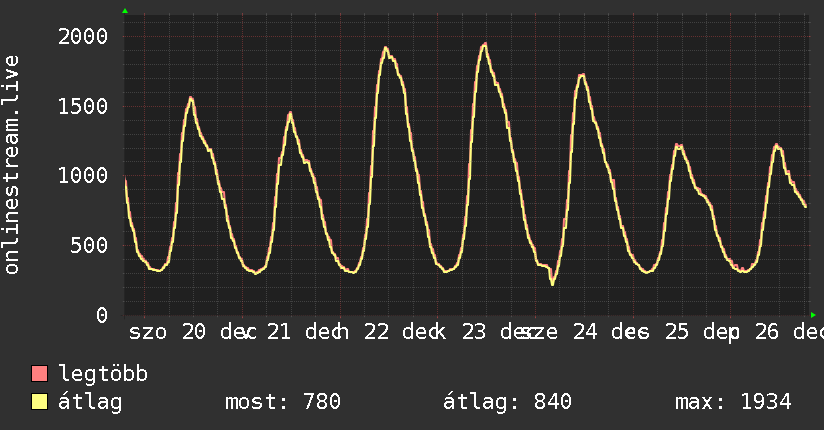Select the 'max: 1934' statistic
824x430 pixels.
tap(733, 402)
